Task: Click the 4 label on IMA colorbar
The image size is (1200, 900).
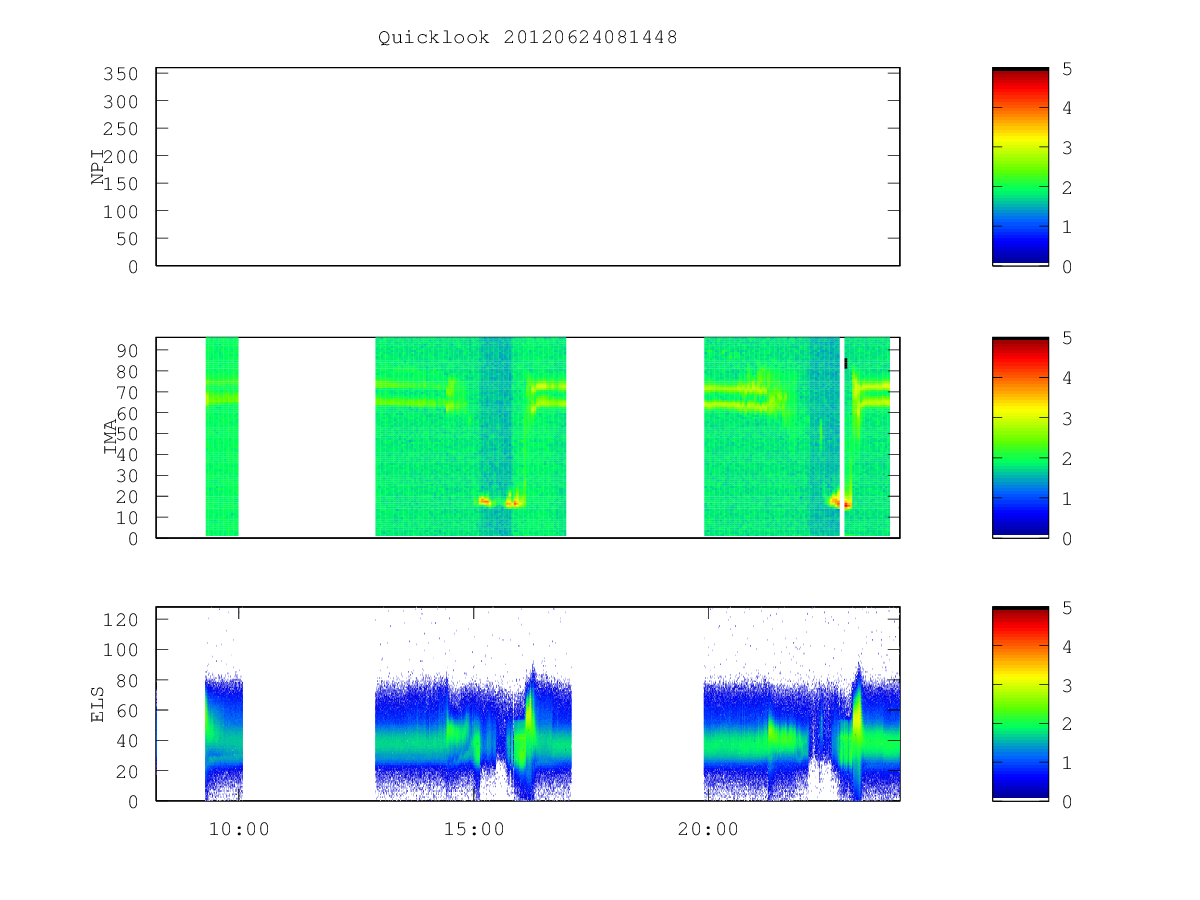Action: 1067,378
